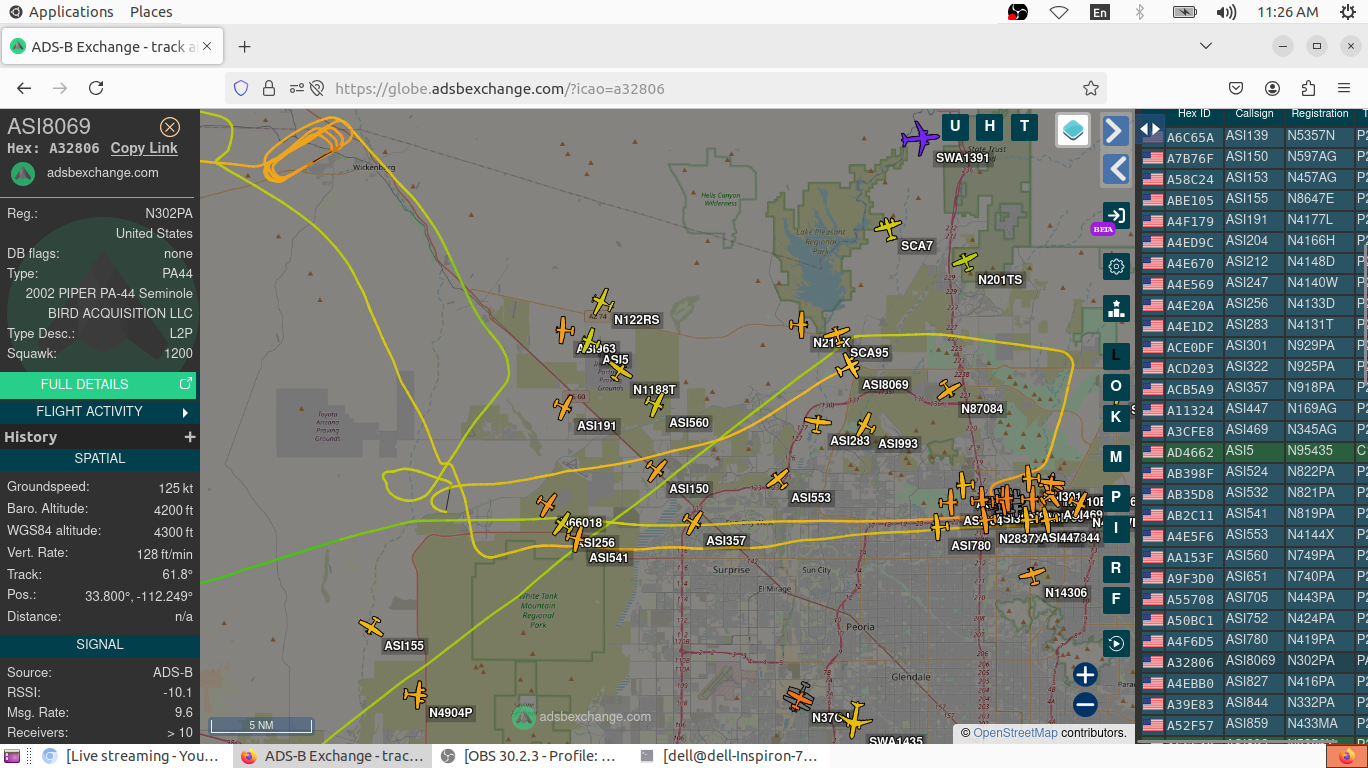The image size is (1368, 768).
Task: Open Firefox application menu hamburger
Action: [x=1344, y=88]
